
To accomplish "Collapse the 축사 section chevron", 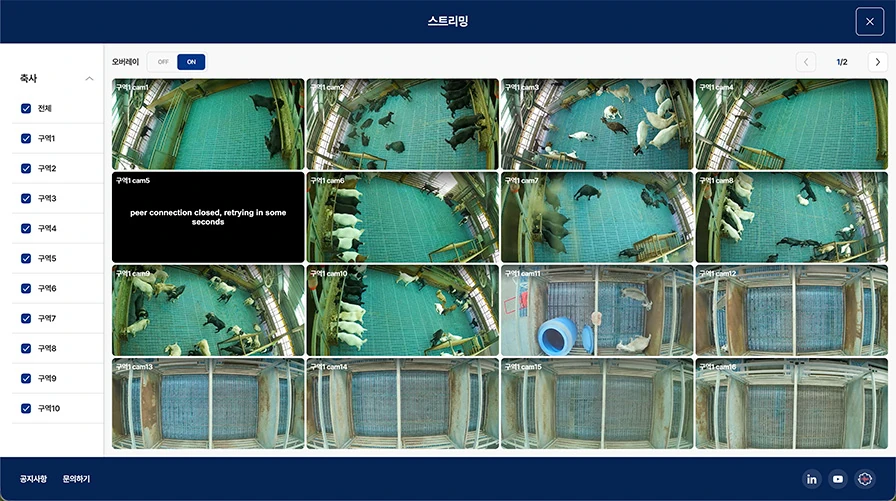I will point(89,78).
